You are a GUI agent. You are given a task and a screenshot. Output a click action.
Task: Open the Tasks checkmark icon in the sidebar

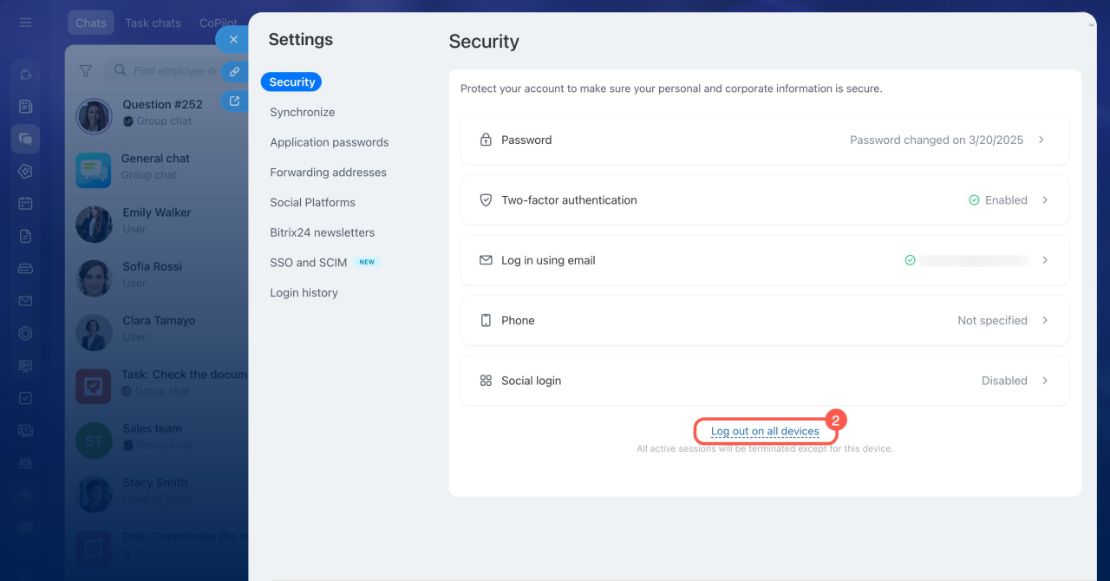[25, 398]
